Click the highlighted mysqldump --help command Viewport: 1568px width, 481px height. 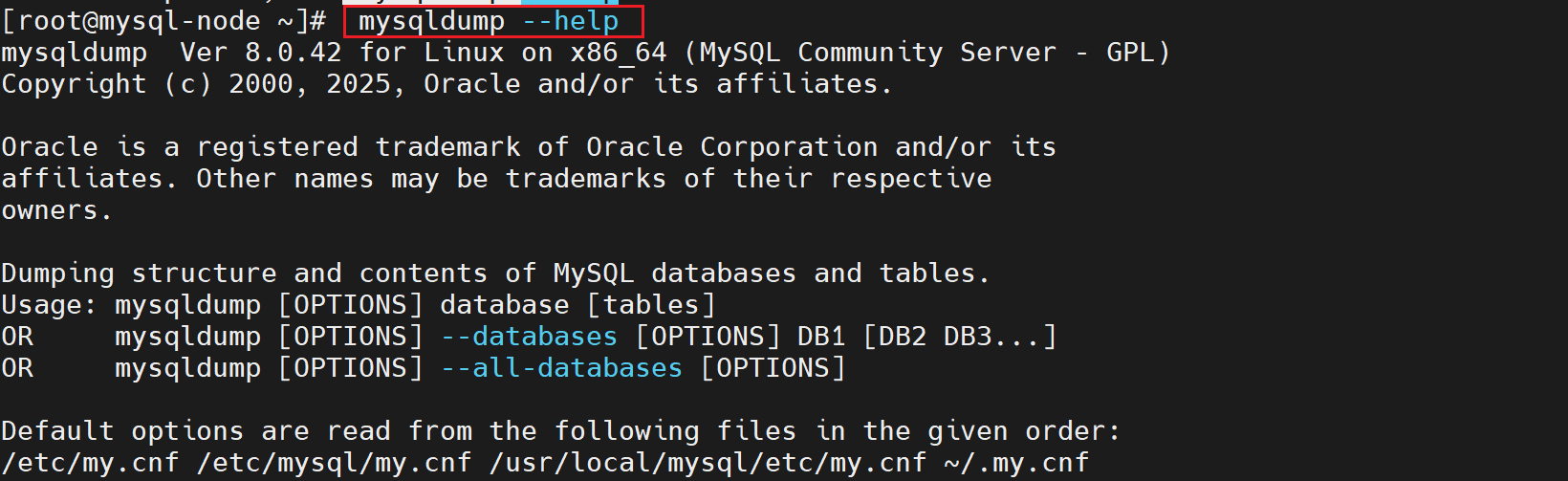click(x=489, y=21)
